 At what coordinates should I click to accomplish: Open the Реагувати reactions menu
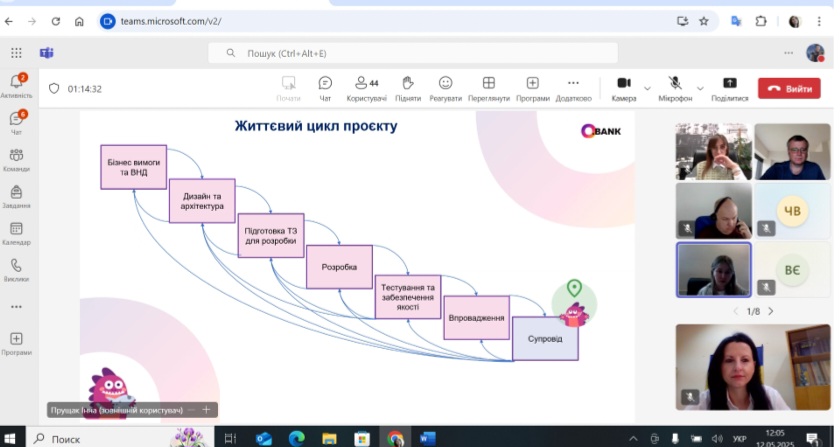coord(446,87)
